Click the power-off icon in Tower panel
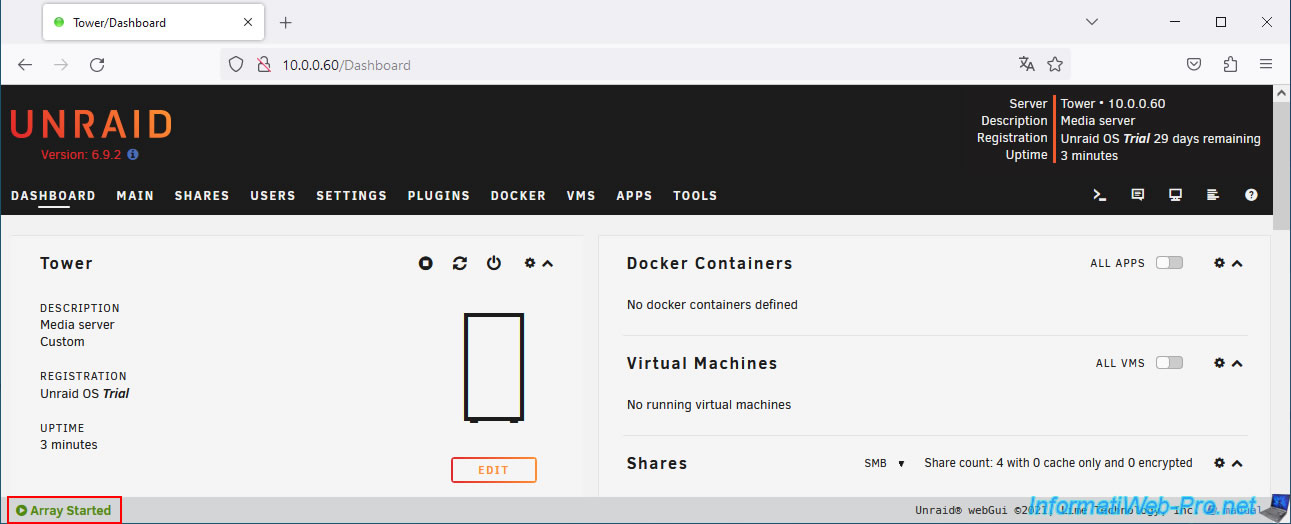1291x524 pixels. pos(494,263)
